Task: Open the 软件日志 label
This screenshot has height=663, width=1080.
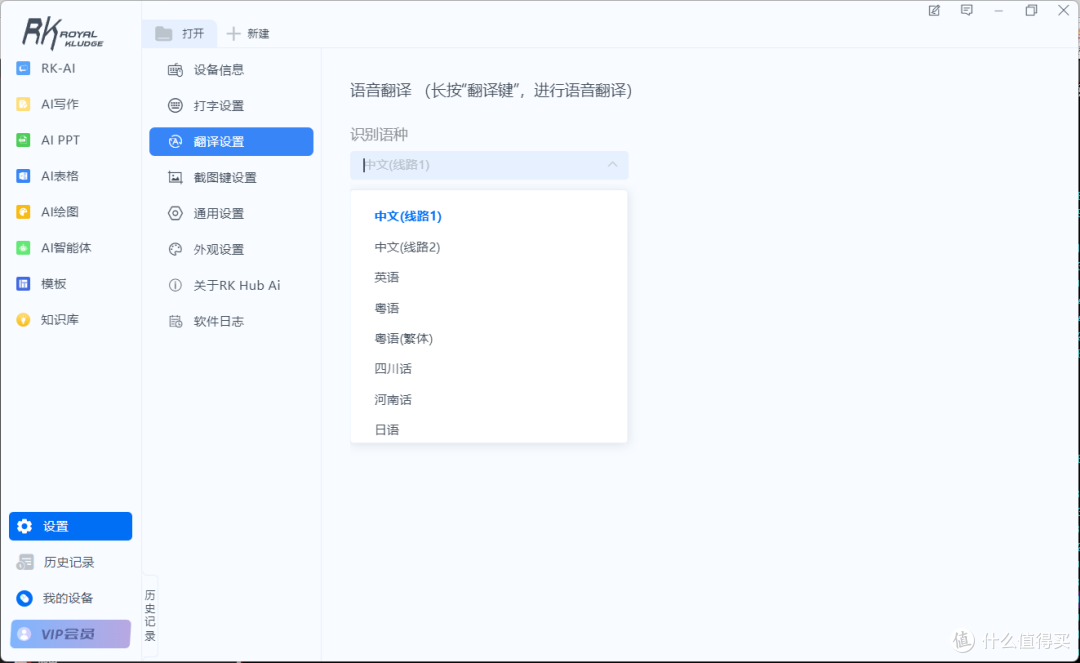Action: pyautogui.click(x=218, y=321)
